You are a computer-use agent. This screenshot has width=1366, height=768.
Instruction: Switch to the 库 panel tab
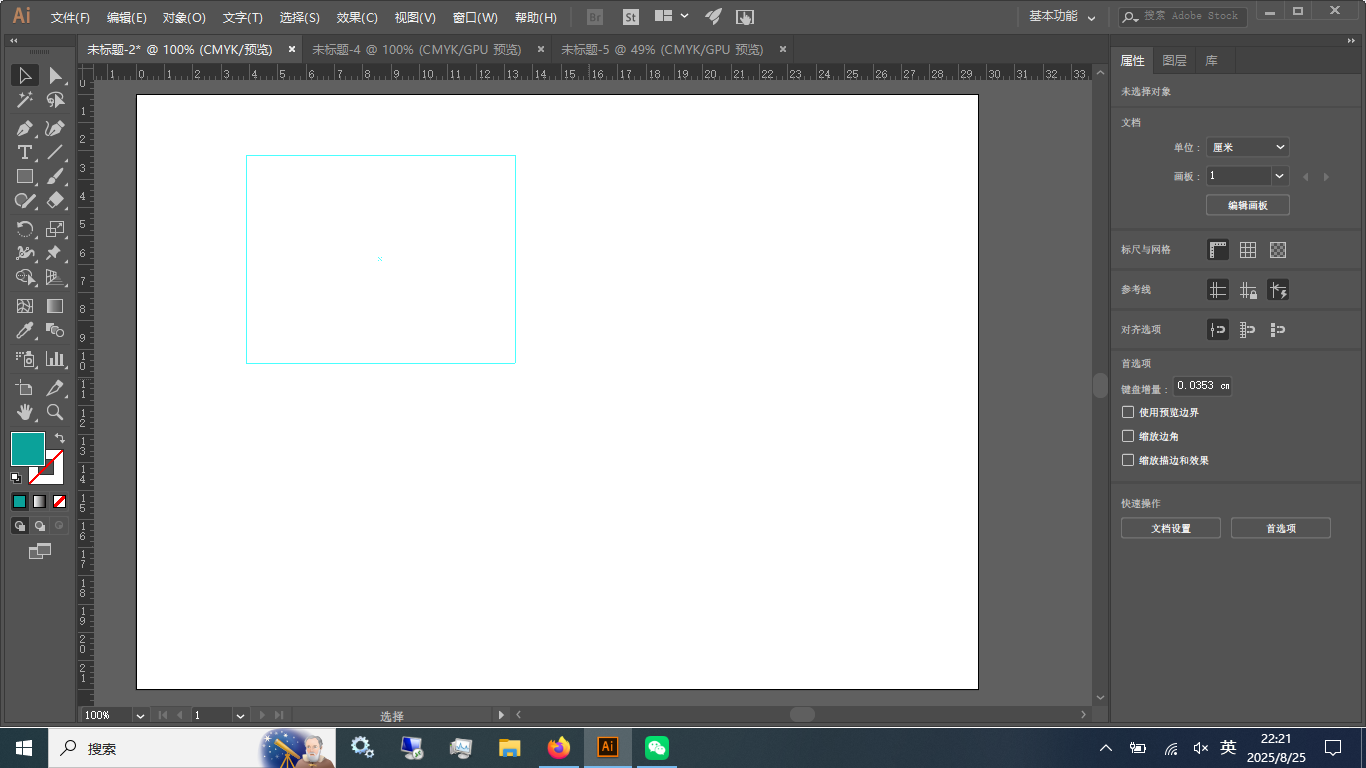[x=1211, y=61]
